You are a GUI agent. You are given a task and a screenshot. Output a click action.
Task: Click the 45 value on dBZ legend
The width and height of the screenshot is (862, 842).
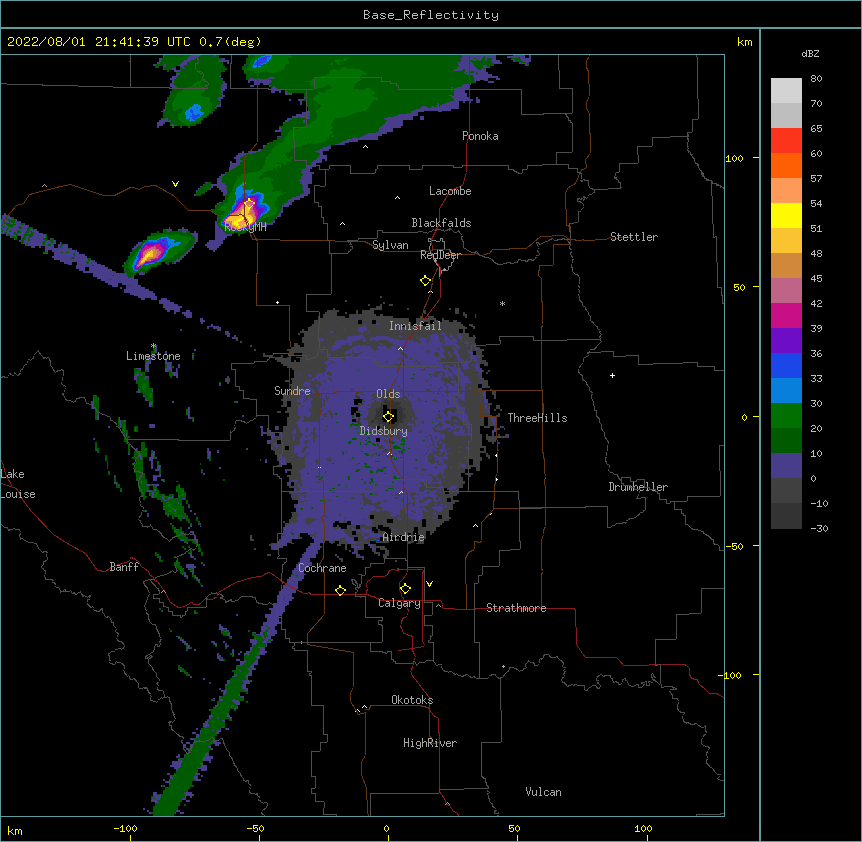coord(816,279)
